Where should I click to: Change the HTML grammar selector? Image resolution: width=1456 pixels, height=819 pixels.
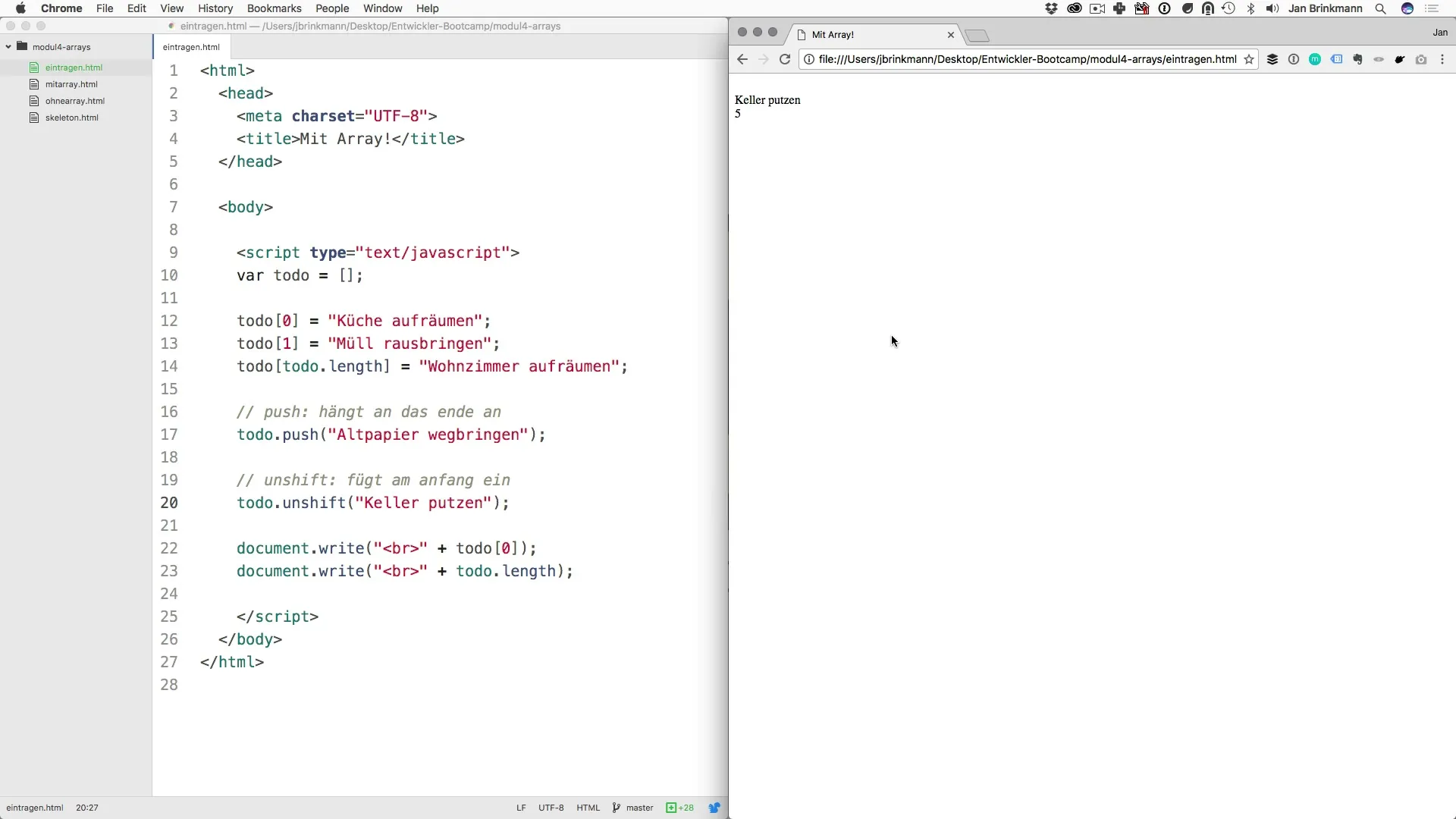[x=588, y=808]
